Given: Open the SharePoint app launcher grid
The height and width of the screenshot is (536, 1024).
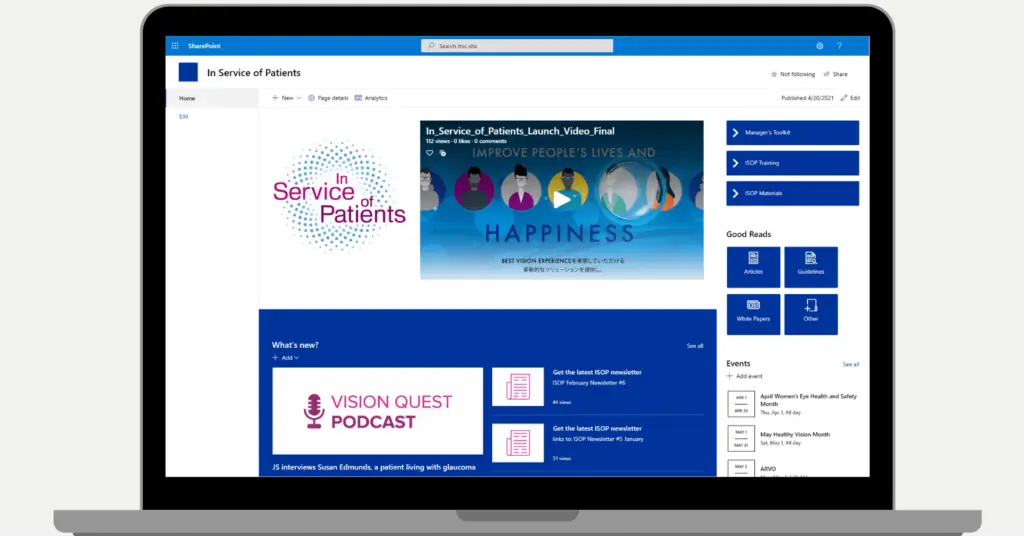Looking at the screenshot, I should click(x=175, y=46).
